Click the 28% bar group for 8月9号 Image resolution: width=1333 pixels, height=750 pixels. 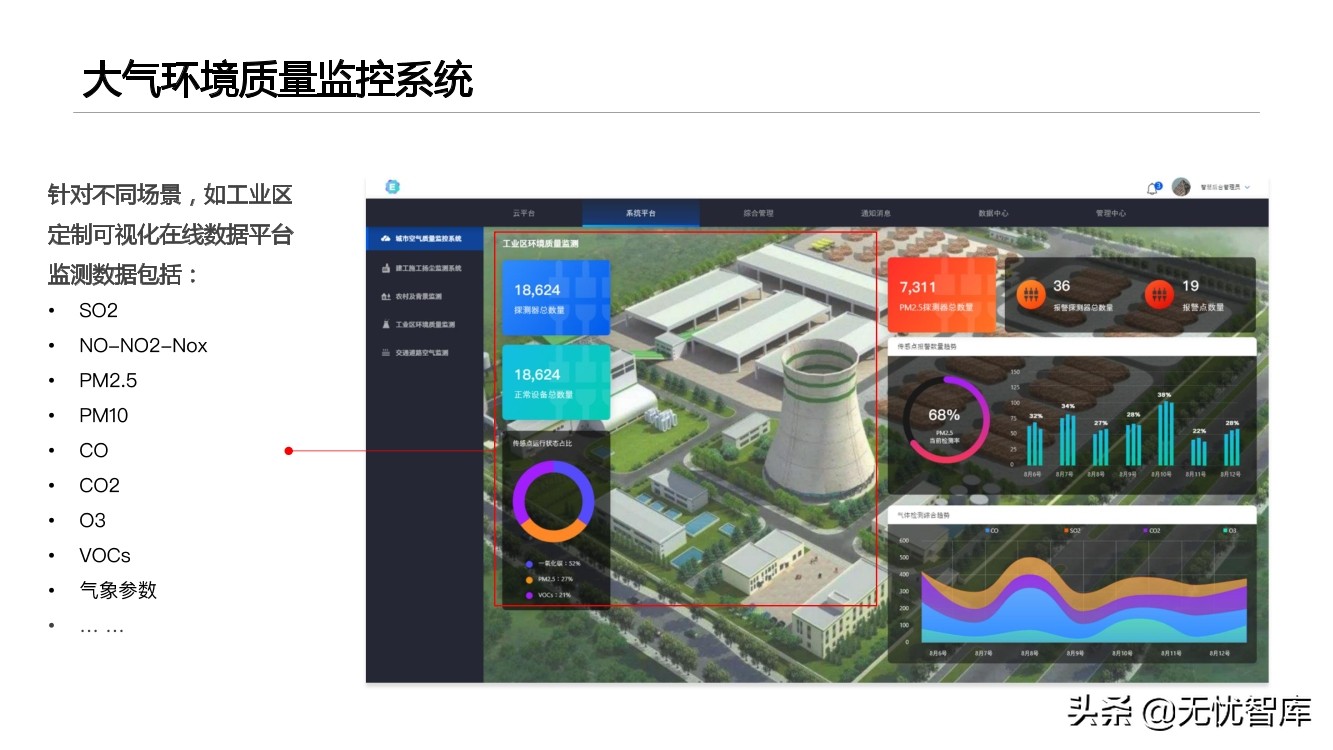click(x=1133, y=443)
